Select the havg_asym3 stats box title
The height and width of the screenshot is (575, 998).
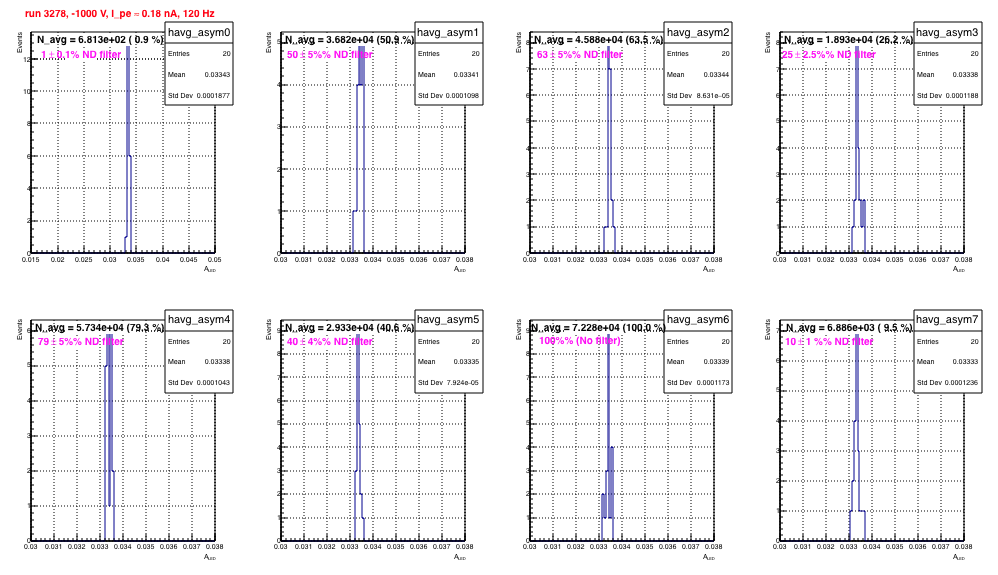(947, 32)
